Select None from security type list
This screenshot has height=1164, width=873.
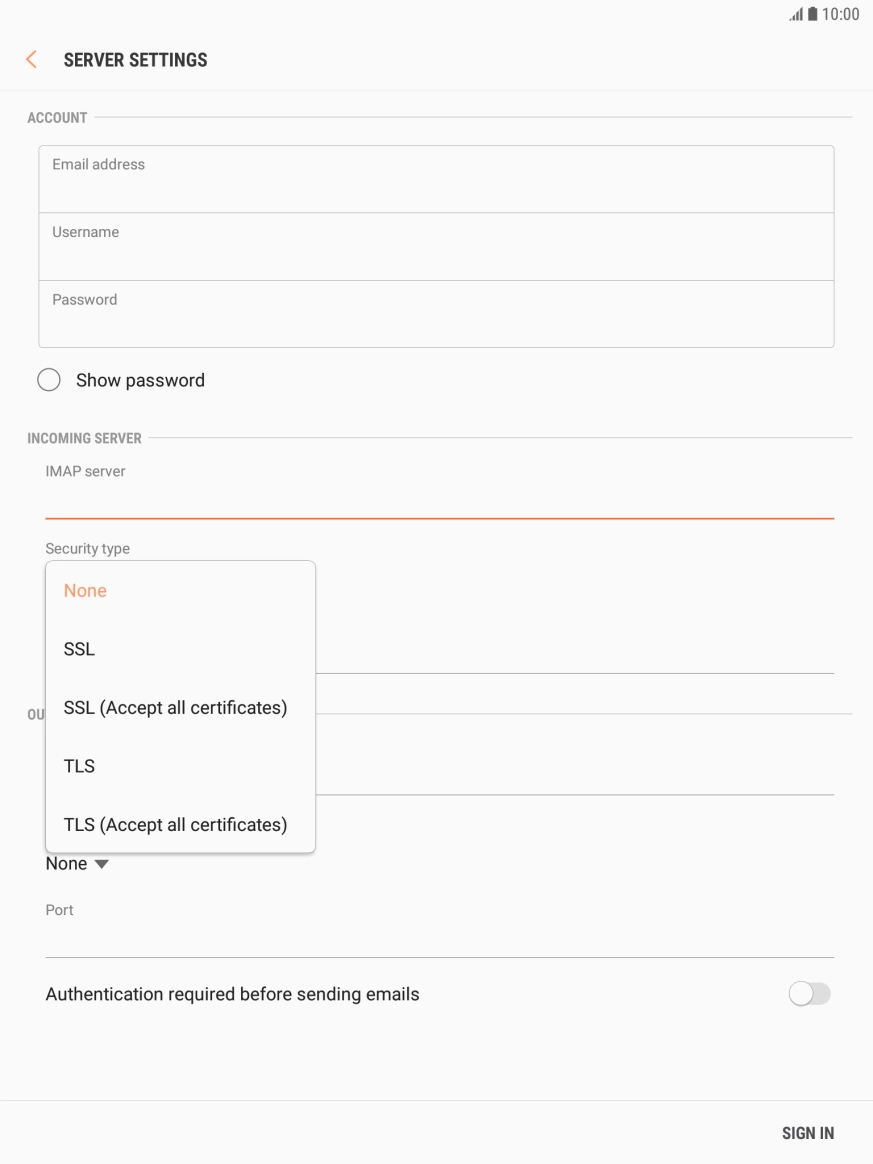pyautogui.click(x=86, y=591)
